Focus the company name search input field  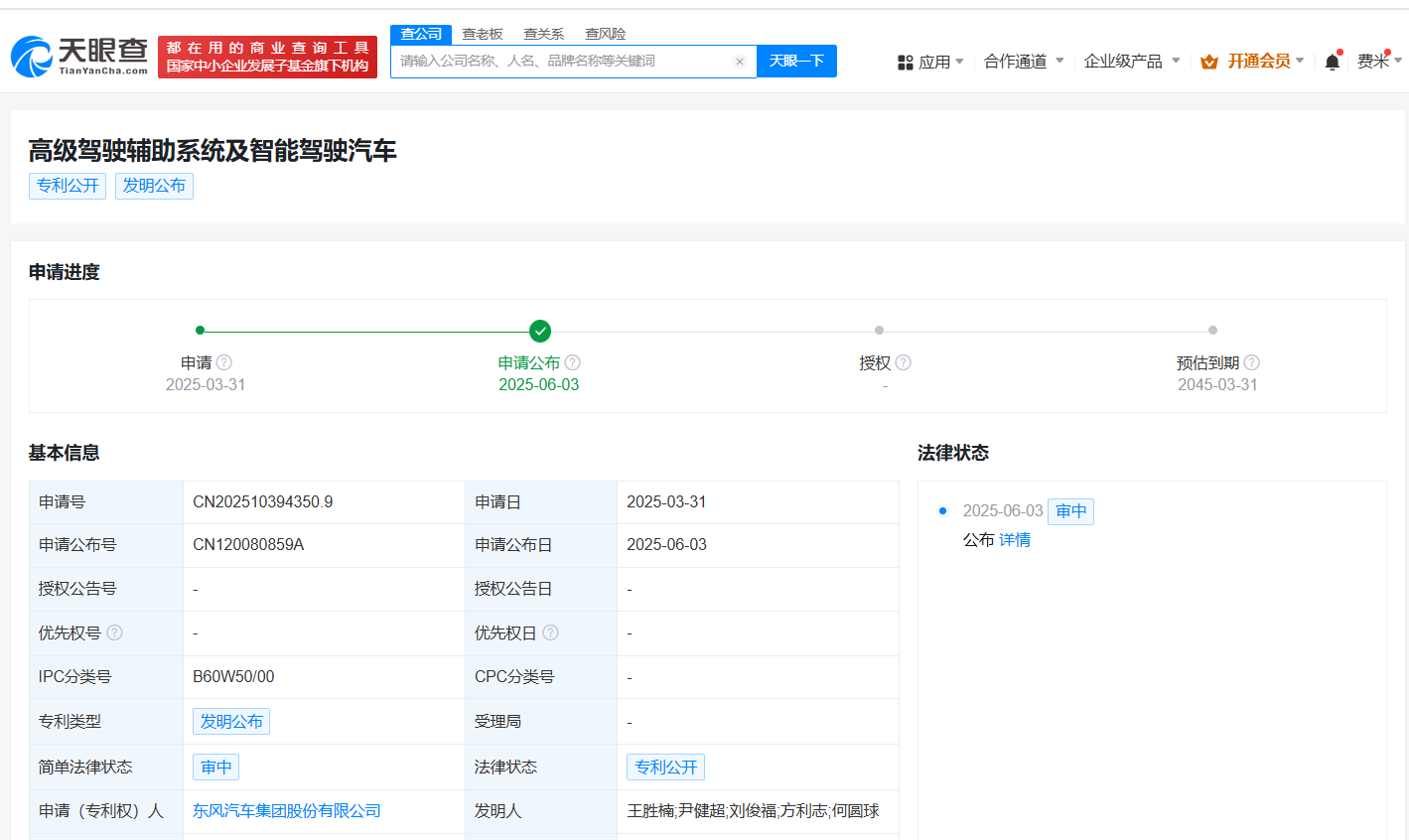561,62
